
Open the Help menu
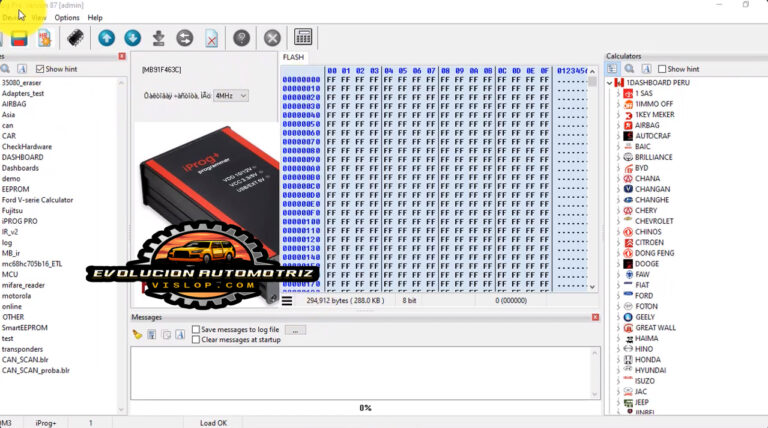click(95, 17)
